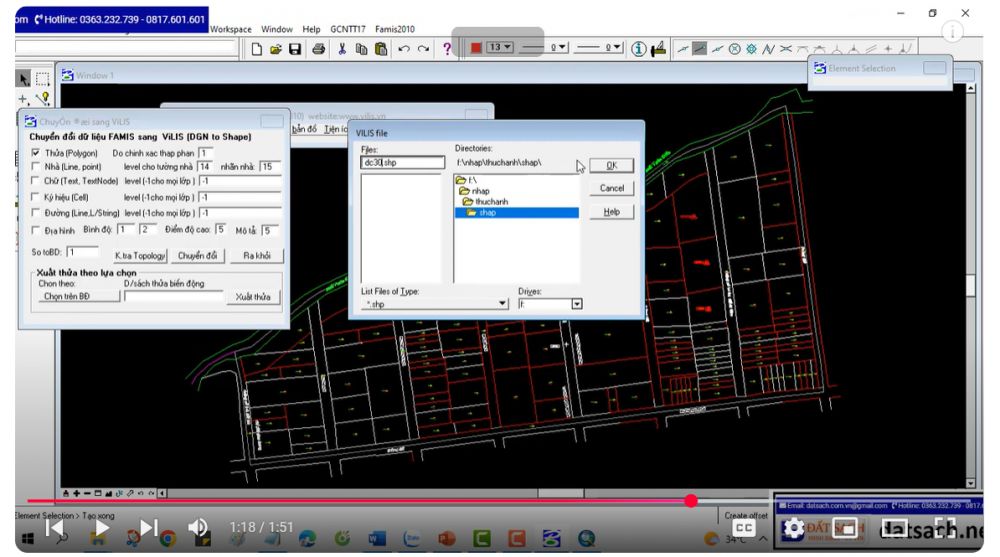
Task: Uncheck the Thửa (Polygon) checkbox
Action: pos(36,152)
